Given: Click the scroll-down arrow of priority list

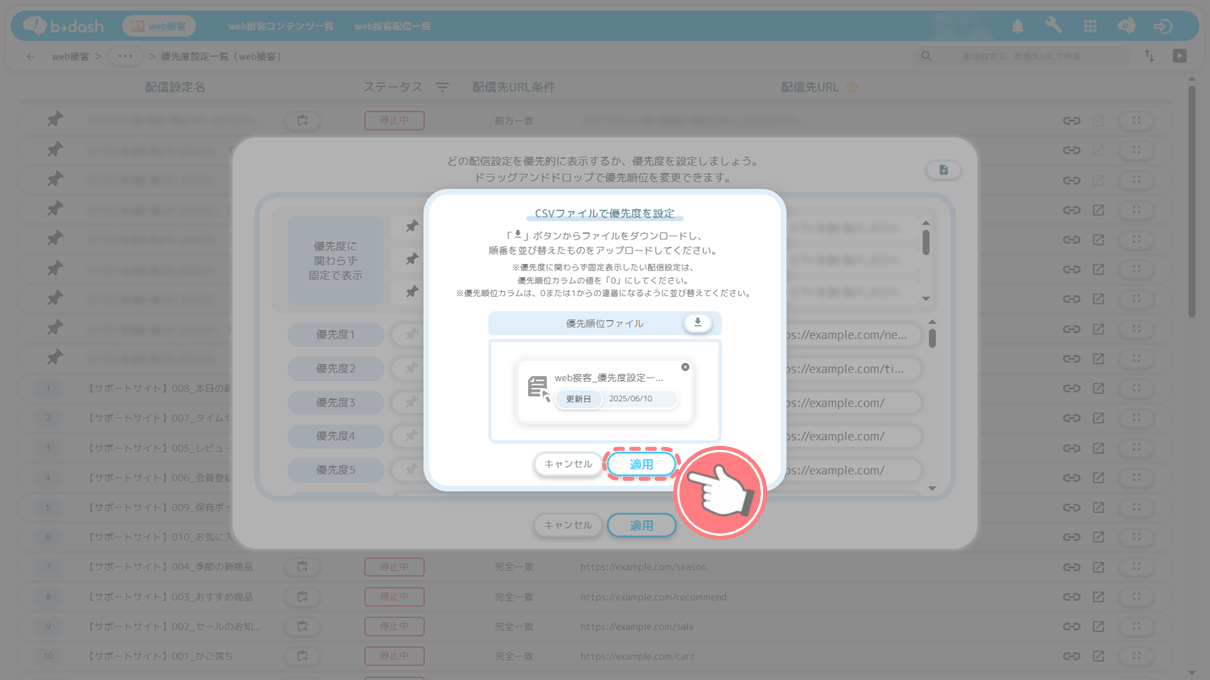Looking at the screenshot, I should 932,488.
